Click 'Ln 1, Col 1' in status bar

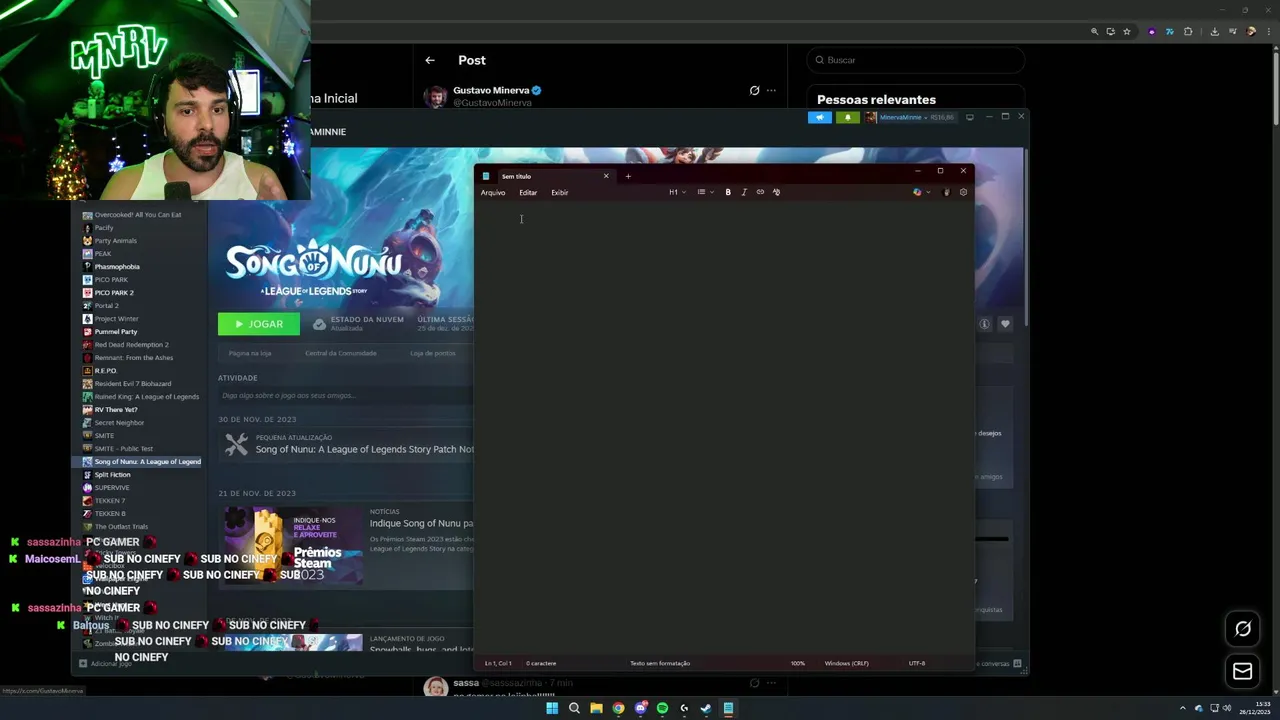tap(499, 663)
